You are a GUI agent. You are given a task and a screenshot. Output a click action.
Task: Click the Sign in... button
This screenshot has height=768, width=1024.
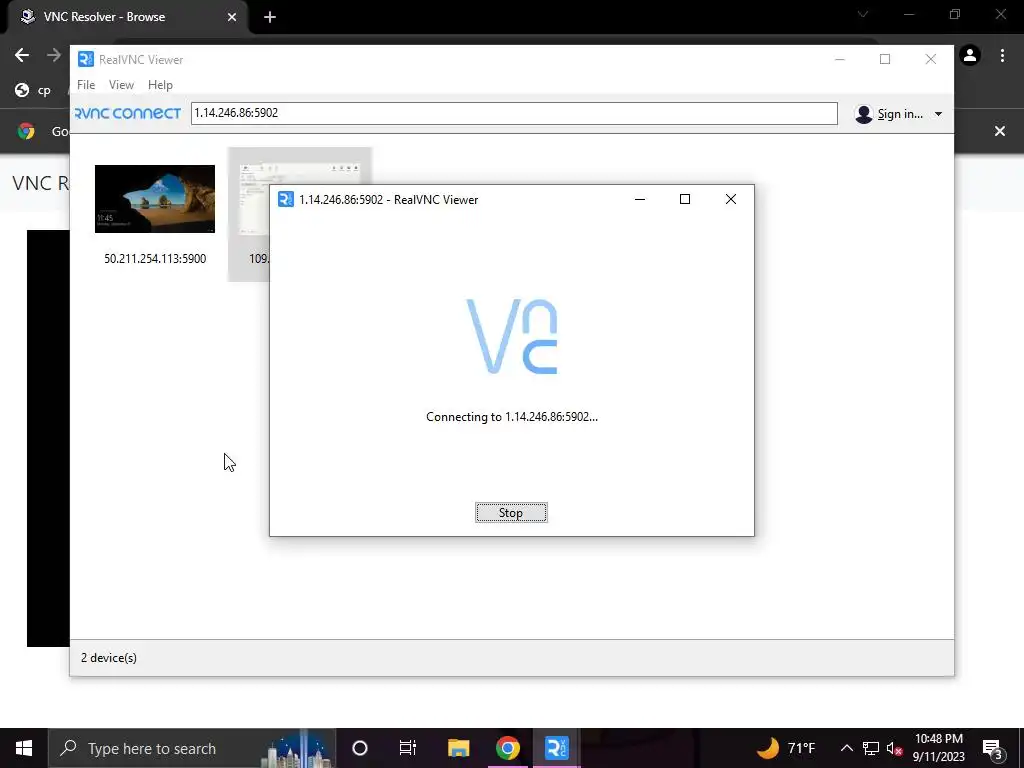coord(889,114)
